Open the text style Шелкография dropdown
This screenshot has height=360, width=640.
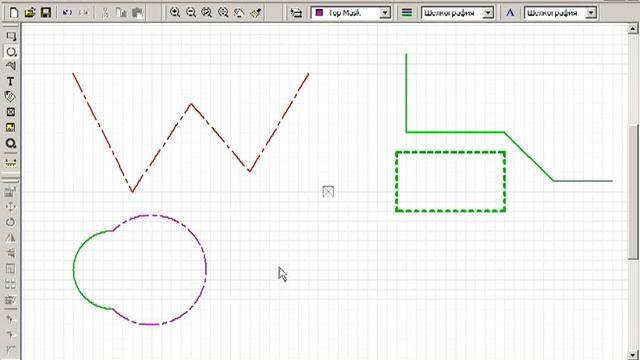click(x=591, y=13)
